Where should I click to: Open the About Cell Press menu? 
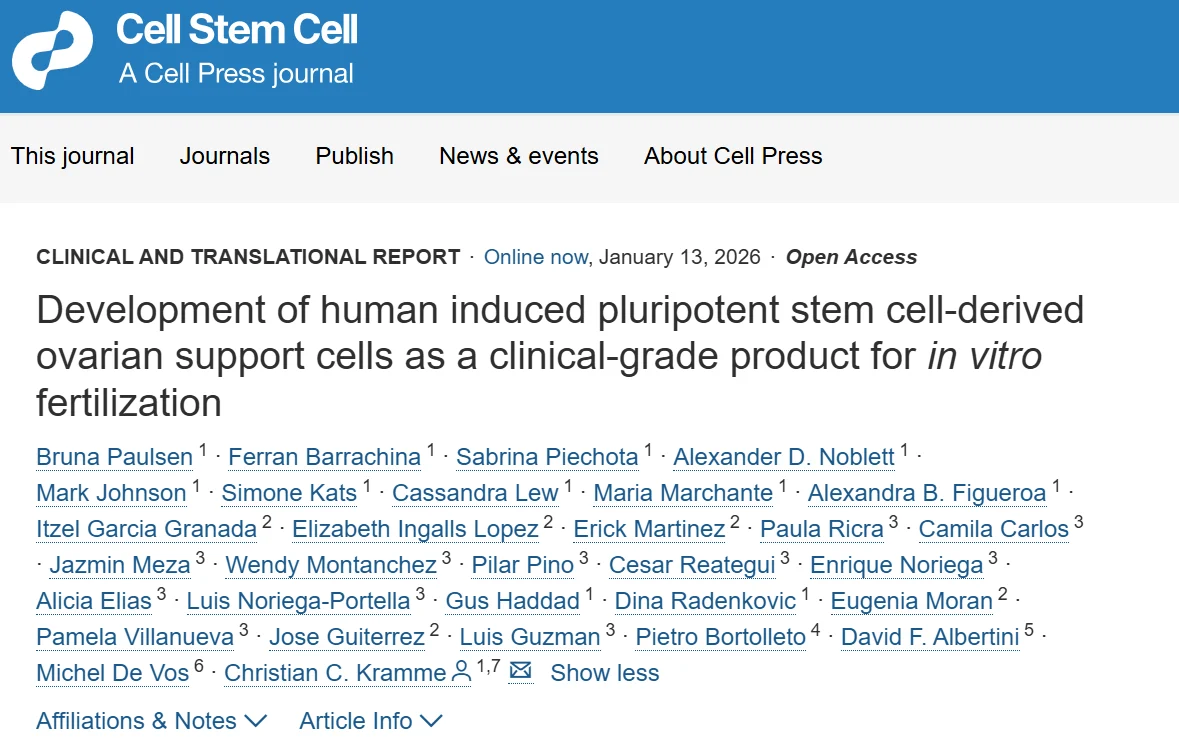[x=733, y=156]
